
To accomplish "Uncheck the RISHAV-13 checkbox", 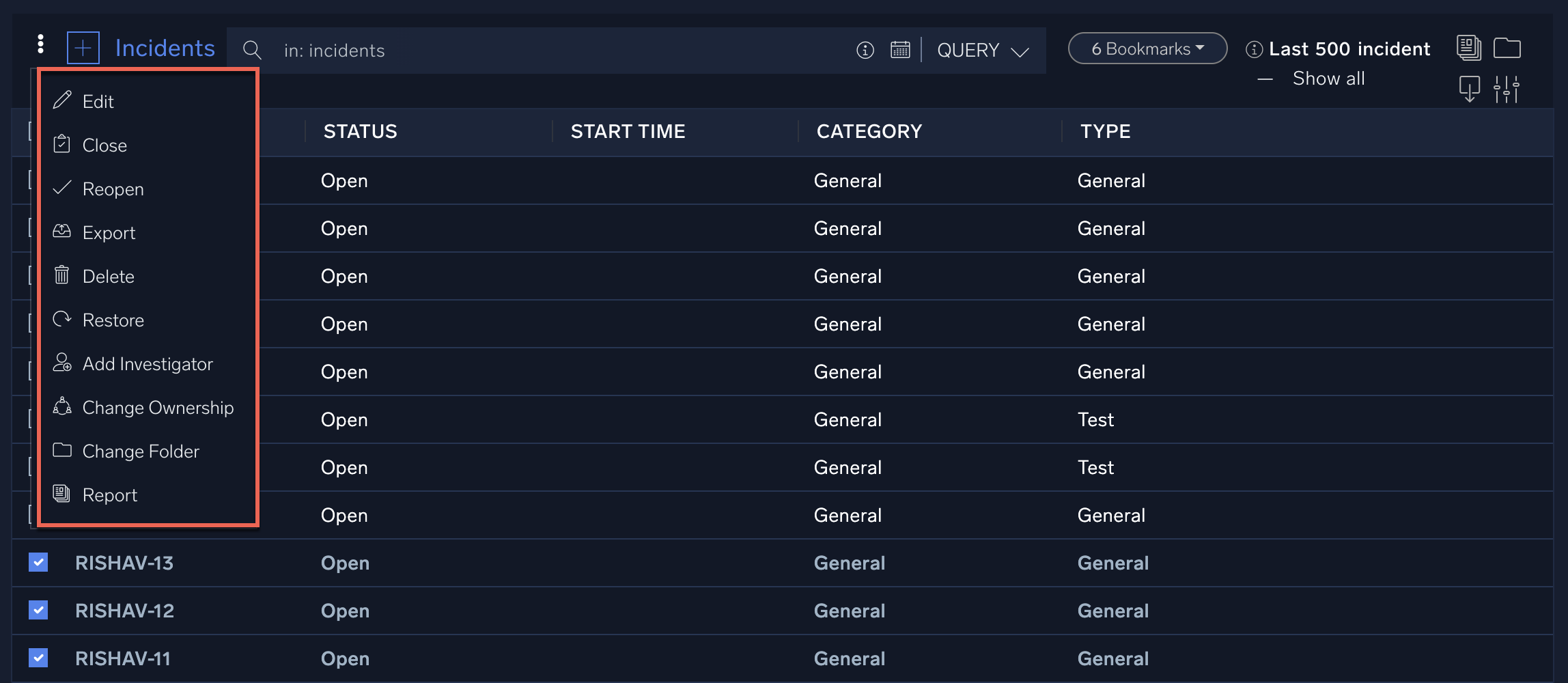I will (38, 562).
